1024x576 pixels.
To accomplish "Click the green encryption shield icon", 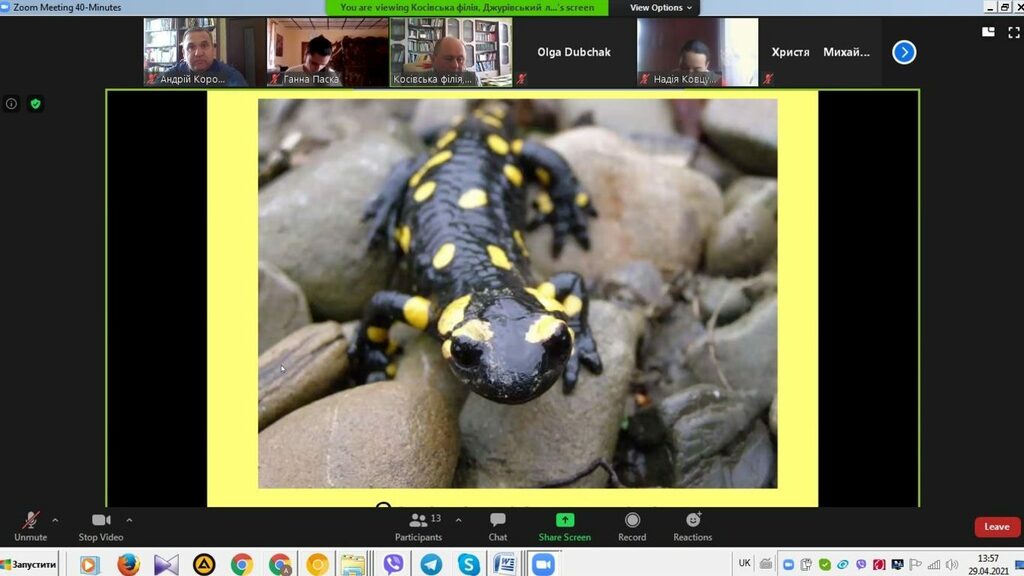I will pyautogui.click(x=35, y=104).
